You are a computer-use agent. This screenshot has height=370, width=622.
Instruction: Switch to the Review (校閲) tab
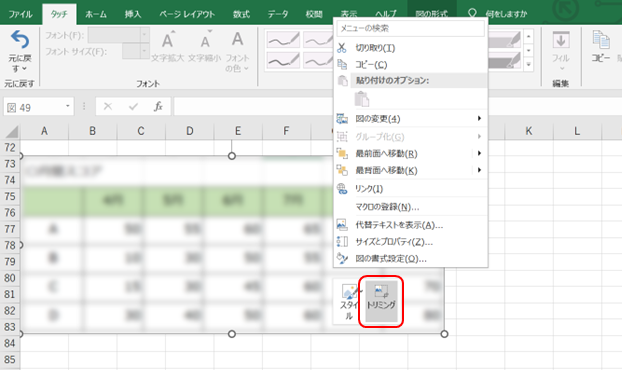[x=314, y=14]
